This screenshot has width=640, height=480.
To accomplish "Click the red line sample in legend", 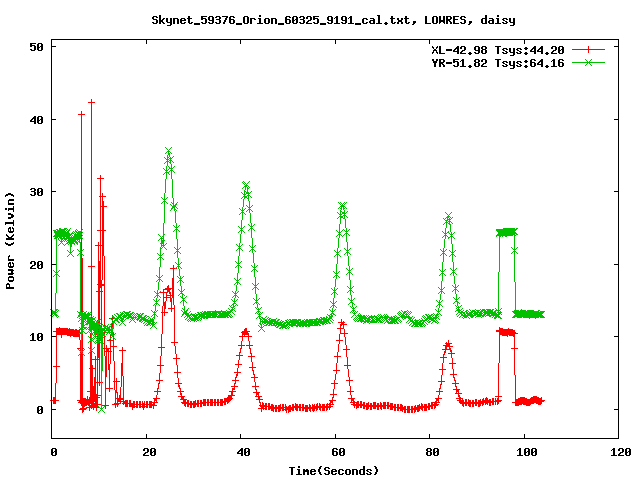I will (588, 50).
